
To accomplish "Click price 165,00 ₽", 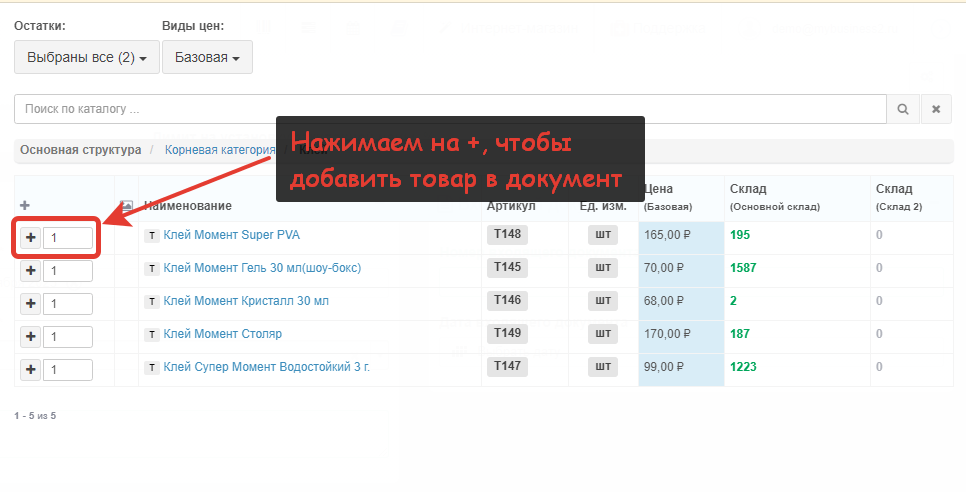I will click(667, 235).
